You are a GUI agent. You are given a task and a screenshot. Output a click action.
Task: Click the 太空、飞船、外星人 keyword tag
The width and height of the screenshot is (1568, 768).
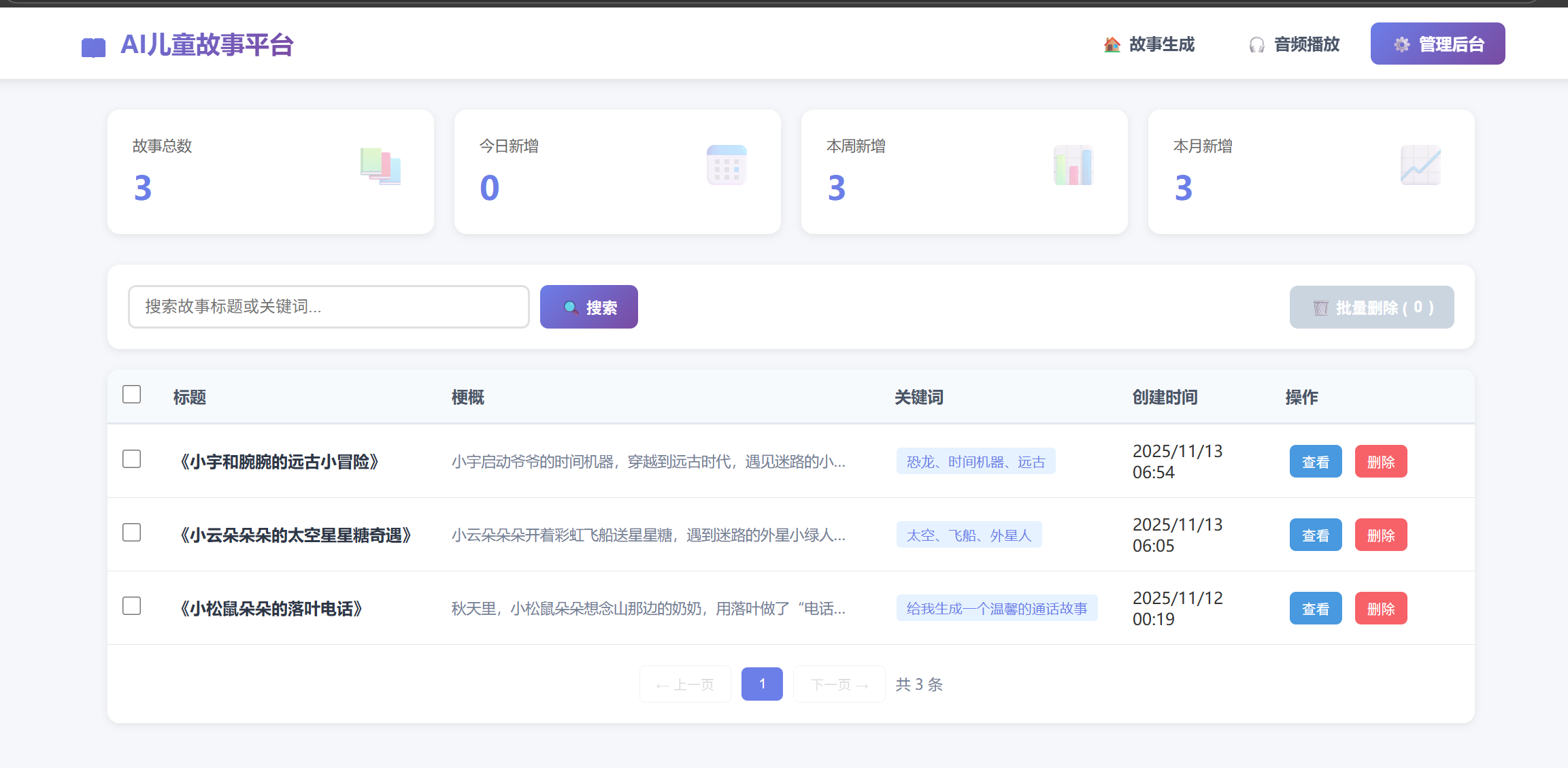(x=969, y=535)
